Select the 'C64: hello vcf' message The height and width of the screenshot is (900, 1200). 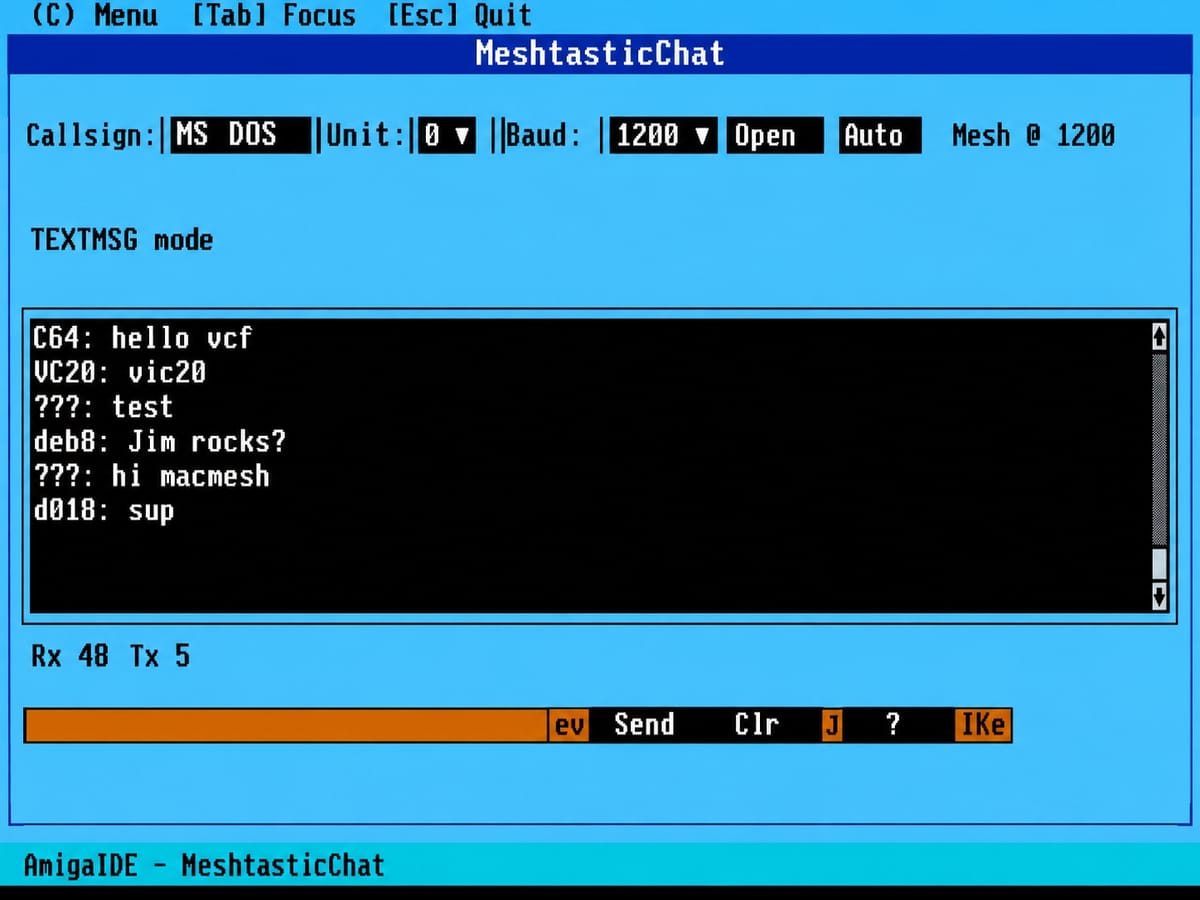click(141, 338)
